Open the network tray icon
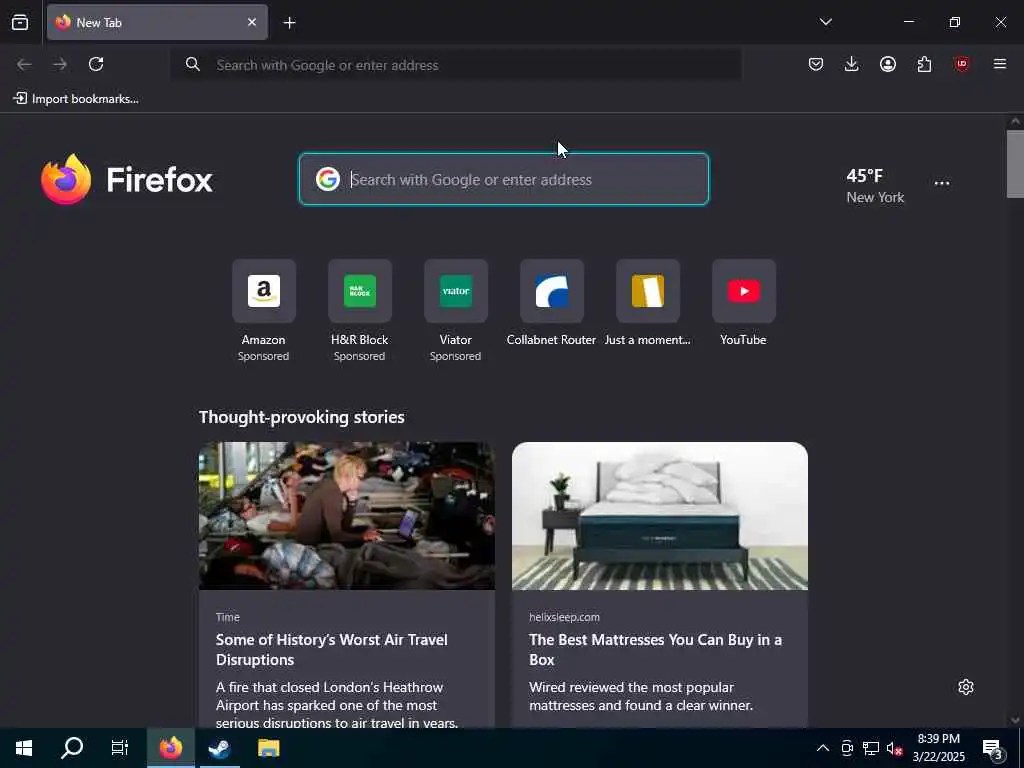This screenshot has height=768, width=1024. (x=871, y=748)
